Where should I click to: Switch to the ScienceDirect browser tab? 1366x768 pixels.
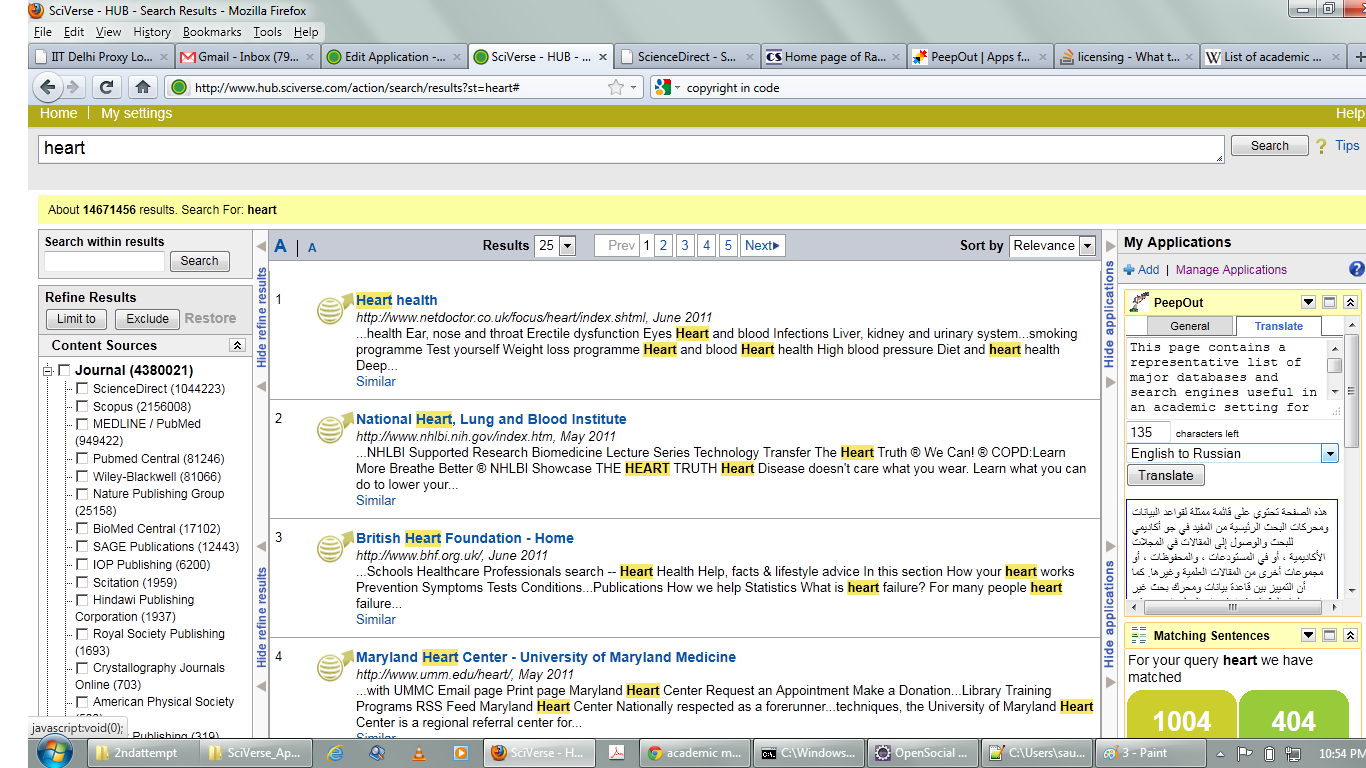pyautogui.click(x=686, y=57)
